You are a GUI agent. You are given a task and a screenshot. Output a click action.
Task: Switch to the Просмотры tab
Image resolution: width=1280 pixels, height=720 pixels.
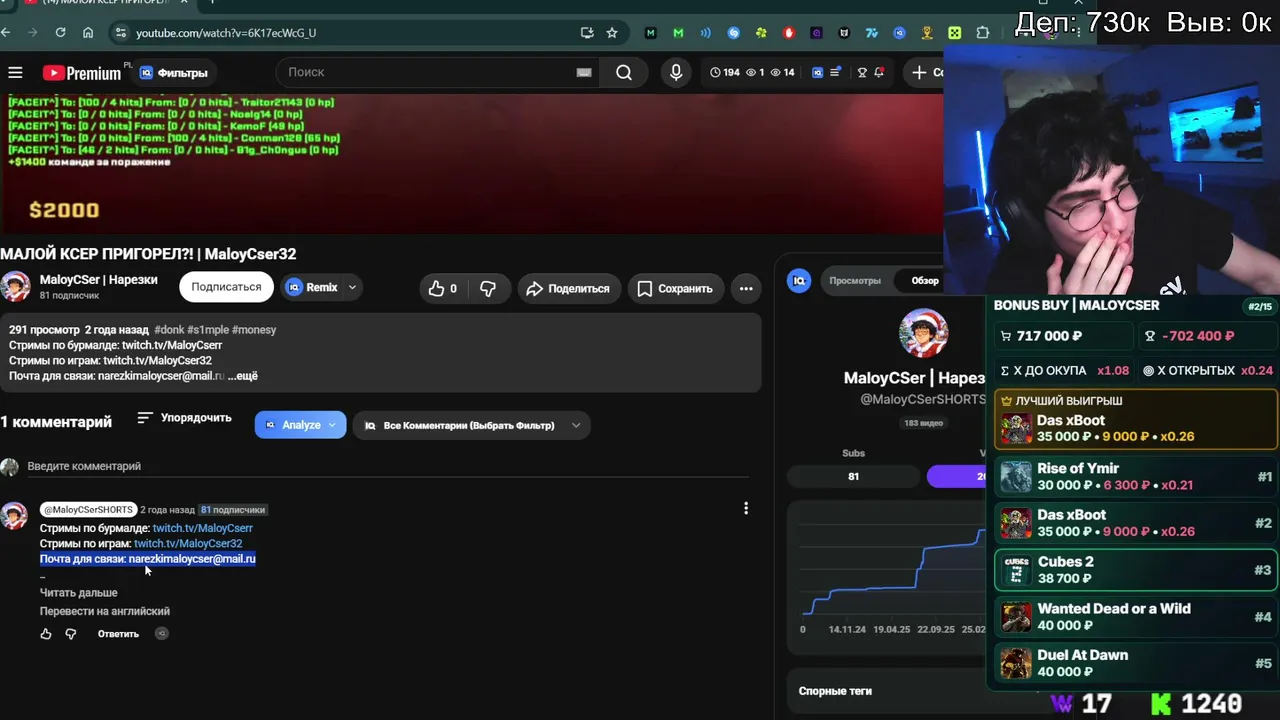click(855, 281)
